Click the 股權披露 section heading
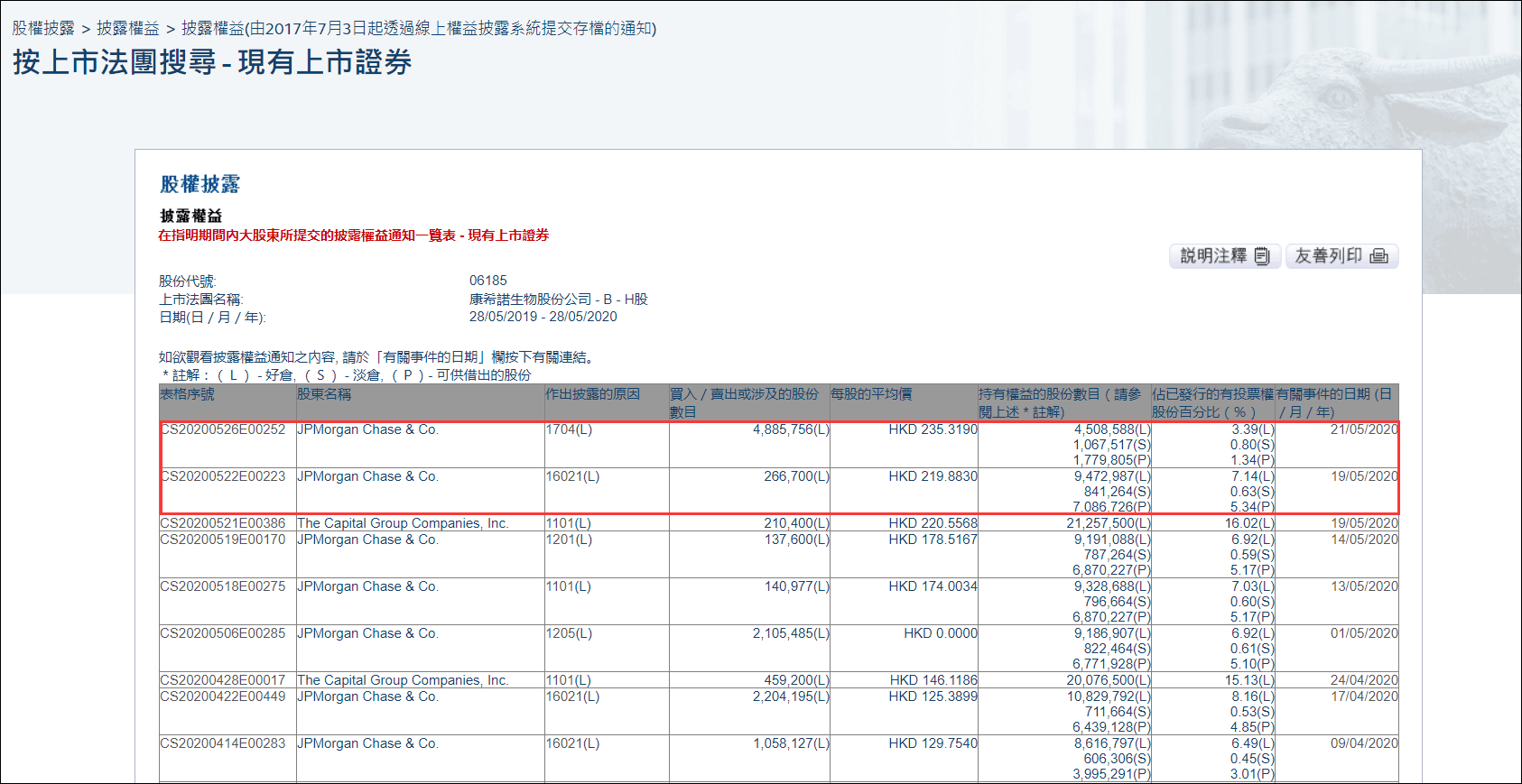 (x=200, y=184)
